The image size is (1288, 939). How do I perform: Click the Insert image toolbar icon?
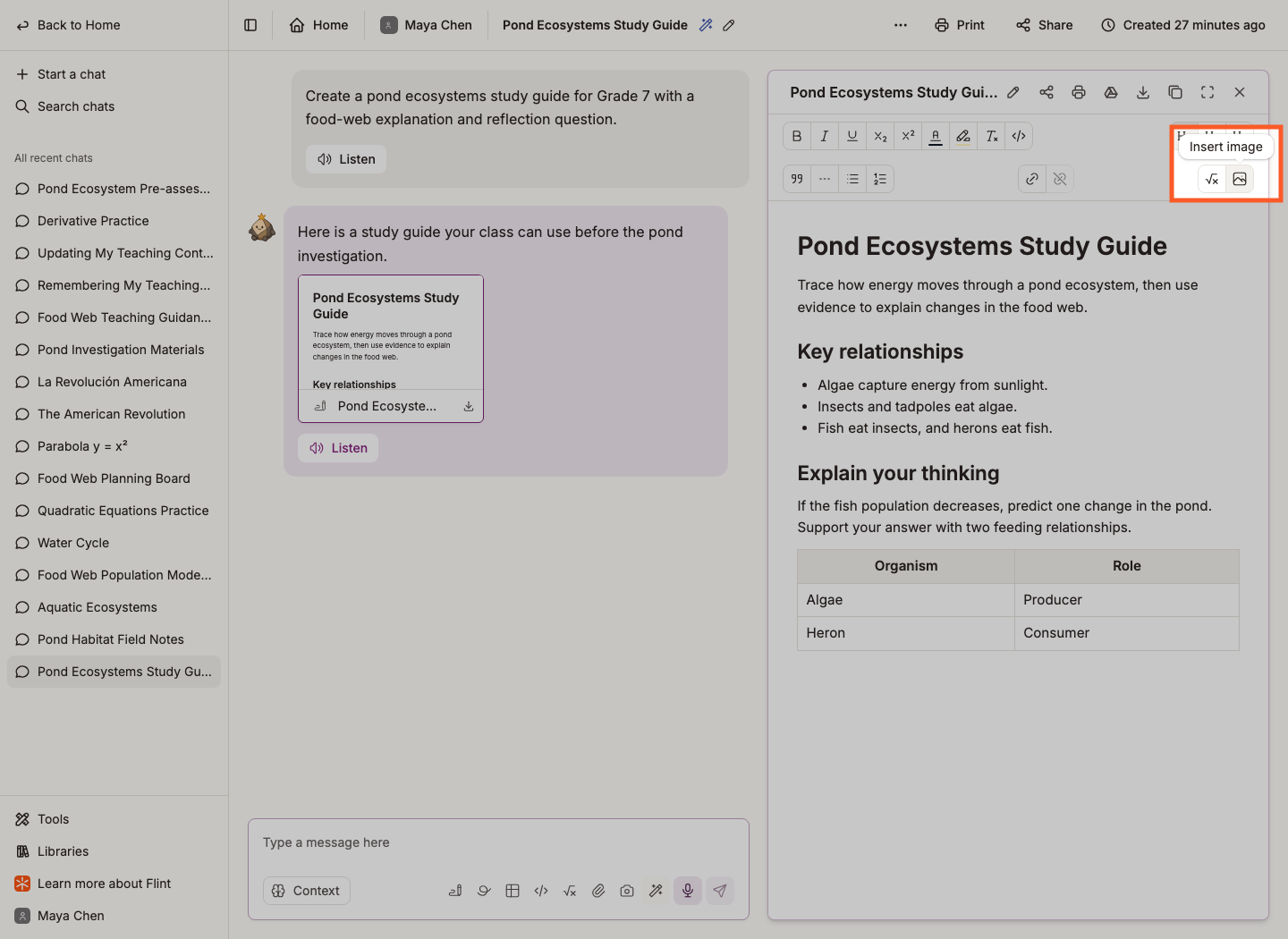pyautogui.click(x=1240, y=179)
